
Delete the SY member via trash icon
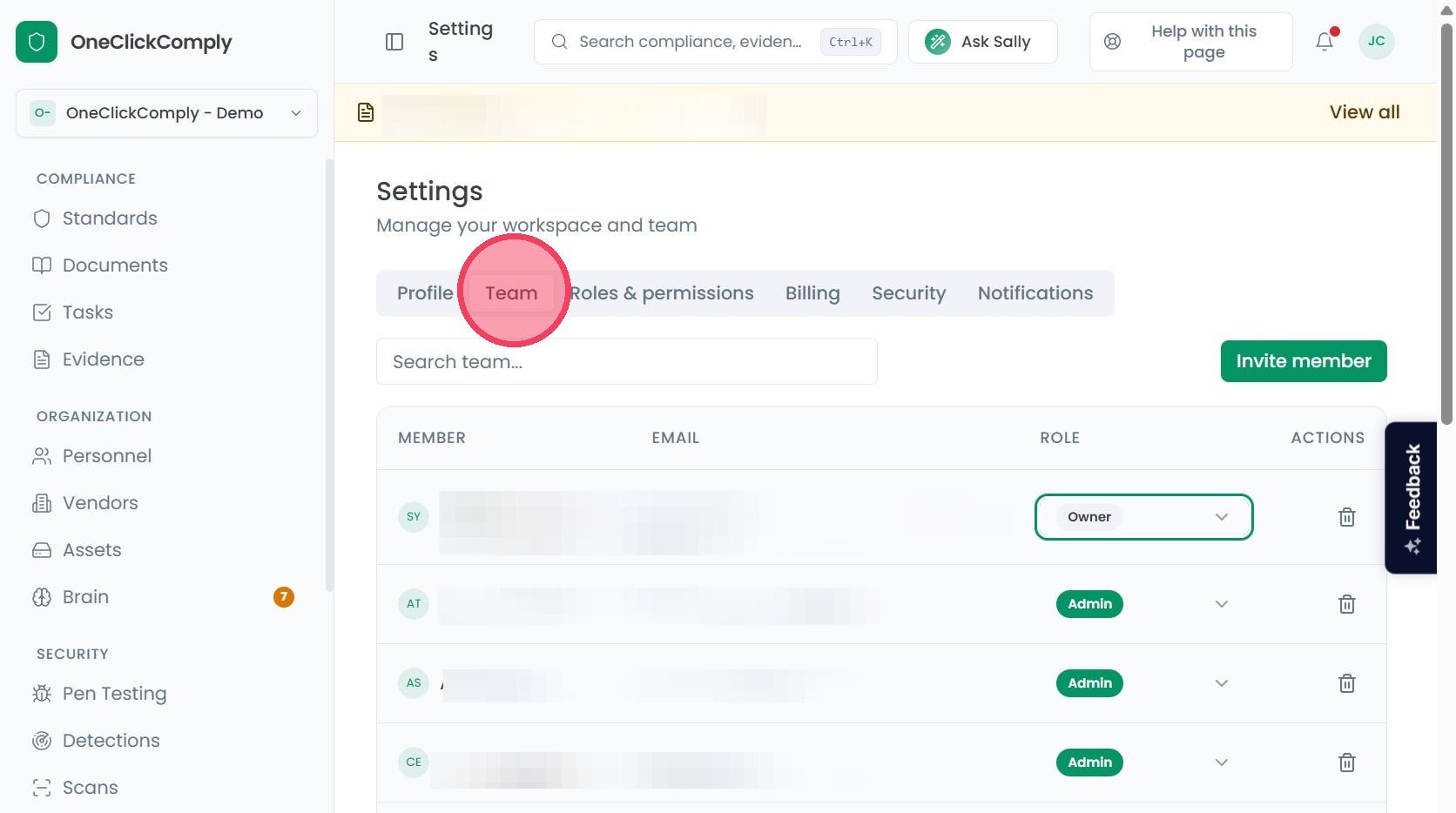click(1347, 517)
